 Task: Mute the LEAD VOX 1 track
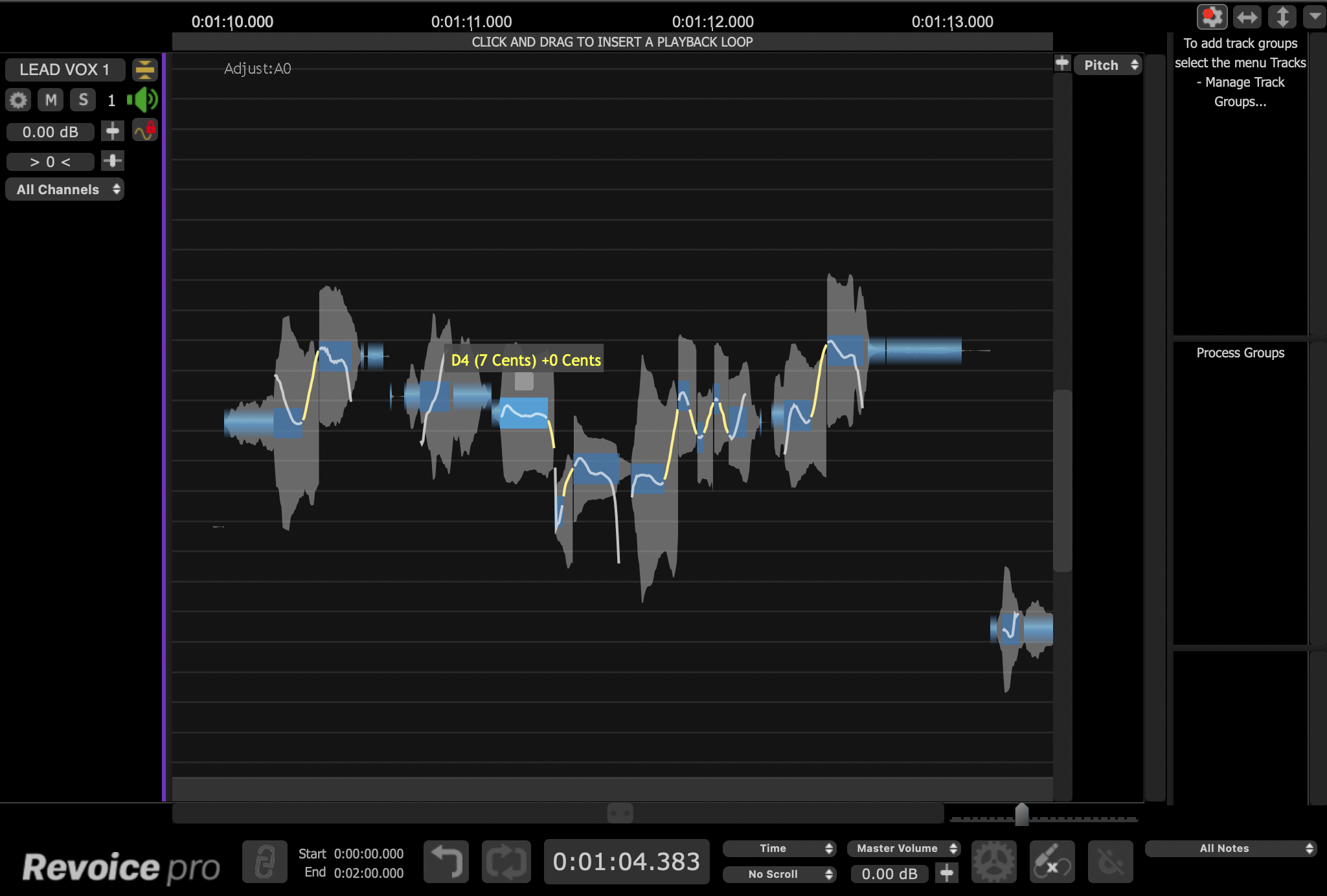[x=51, y=100]
